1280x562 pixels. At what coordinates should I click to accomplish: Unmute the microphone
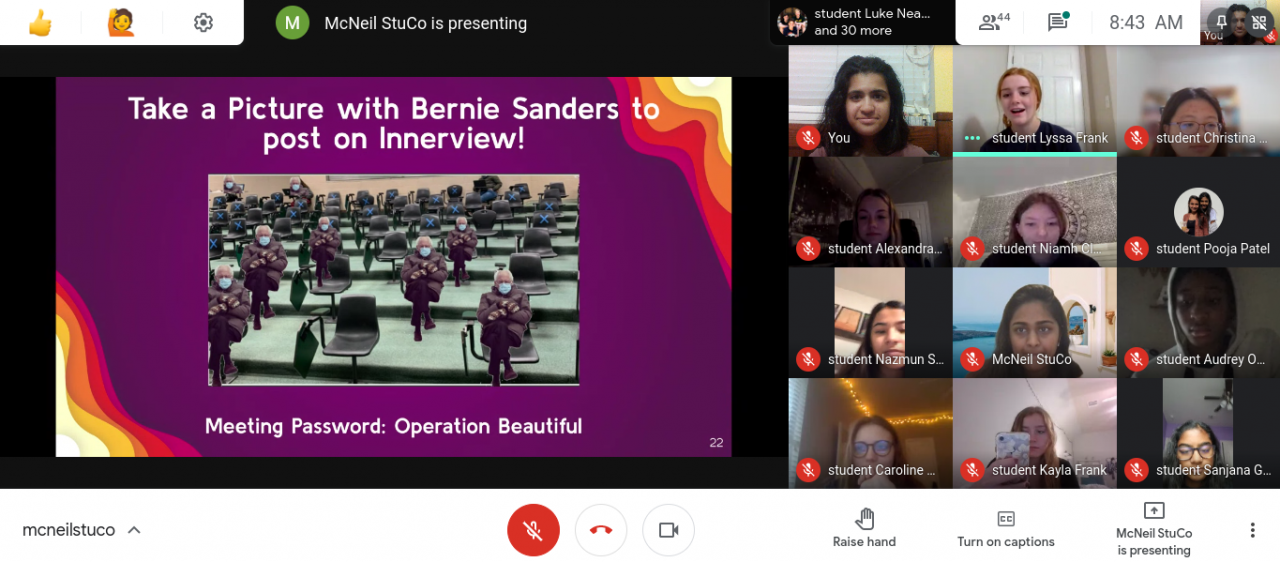pyautogui.click(x=533, y=530)
